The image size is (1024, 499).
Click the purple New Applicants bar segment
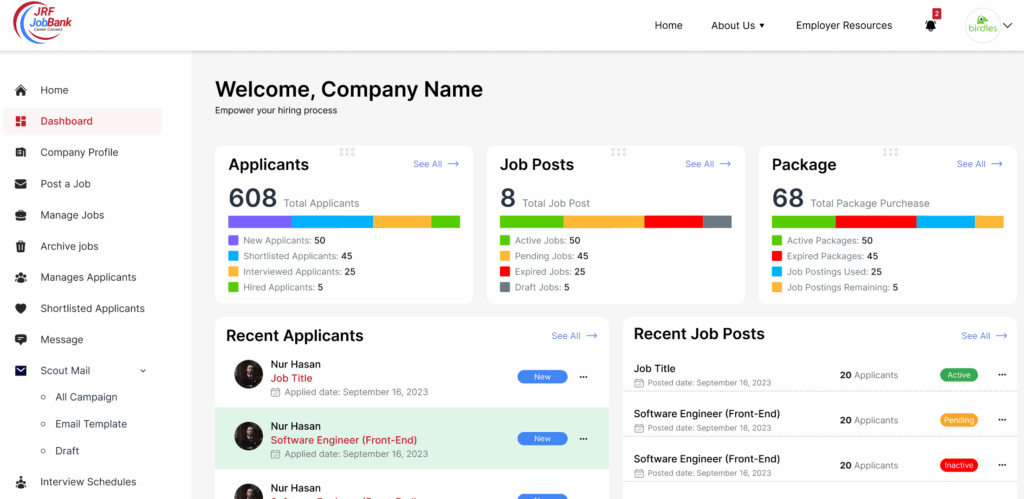(x=260, y=222)
